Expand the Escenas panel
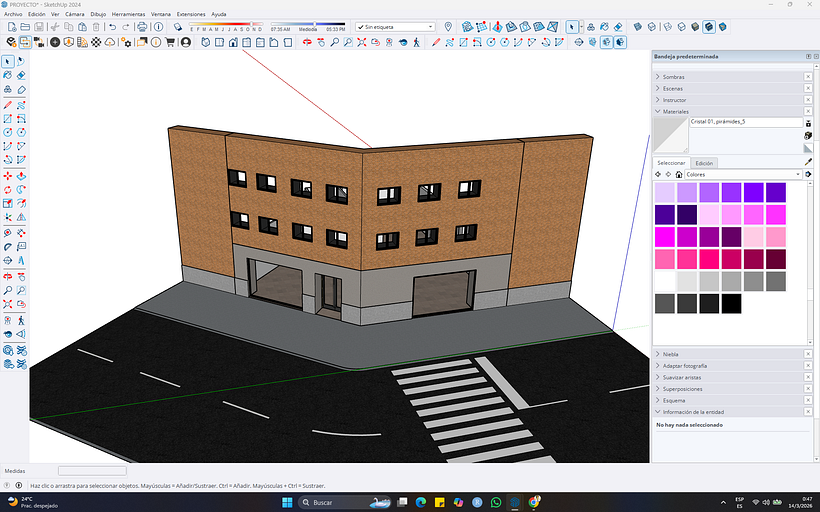The width and height of the screenshot is (820, 512). click(658, 88)
